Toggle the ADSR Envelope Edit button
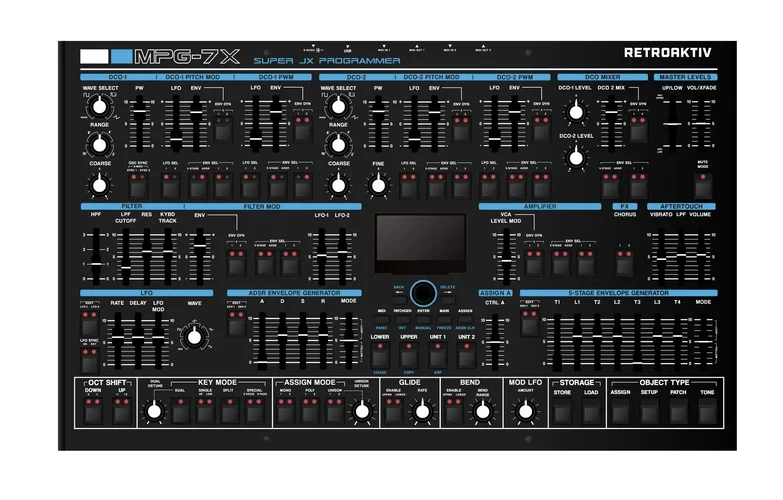This screenshot has width=783, height=500. tap(236, 323)
